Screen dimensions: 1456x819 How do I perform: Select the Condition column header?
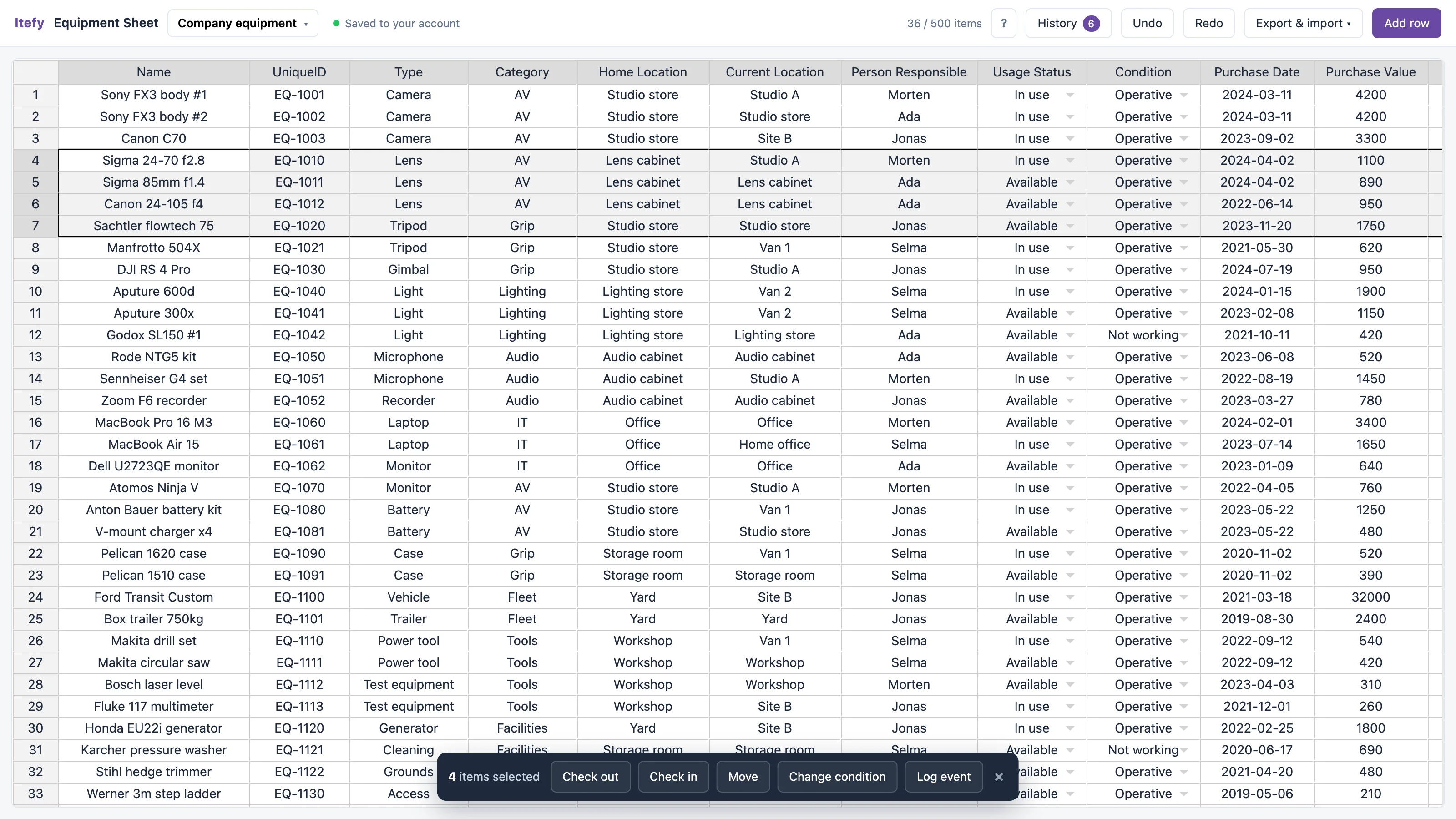pyautogui.click(x=1143, y=72)
